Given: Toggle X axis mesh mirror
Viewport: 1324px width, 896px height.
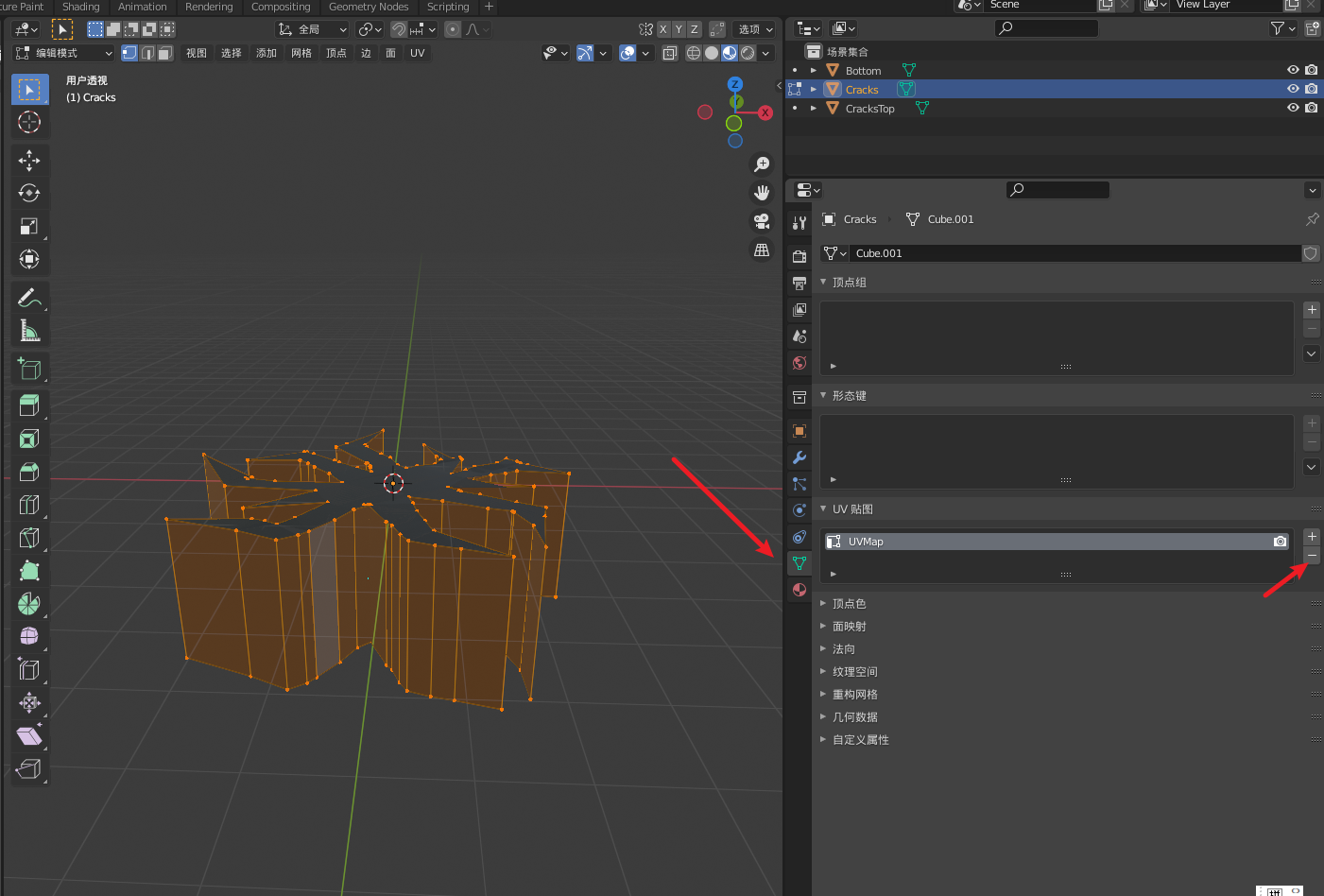Looking at the screenshot, I should pos(662,29).
